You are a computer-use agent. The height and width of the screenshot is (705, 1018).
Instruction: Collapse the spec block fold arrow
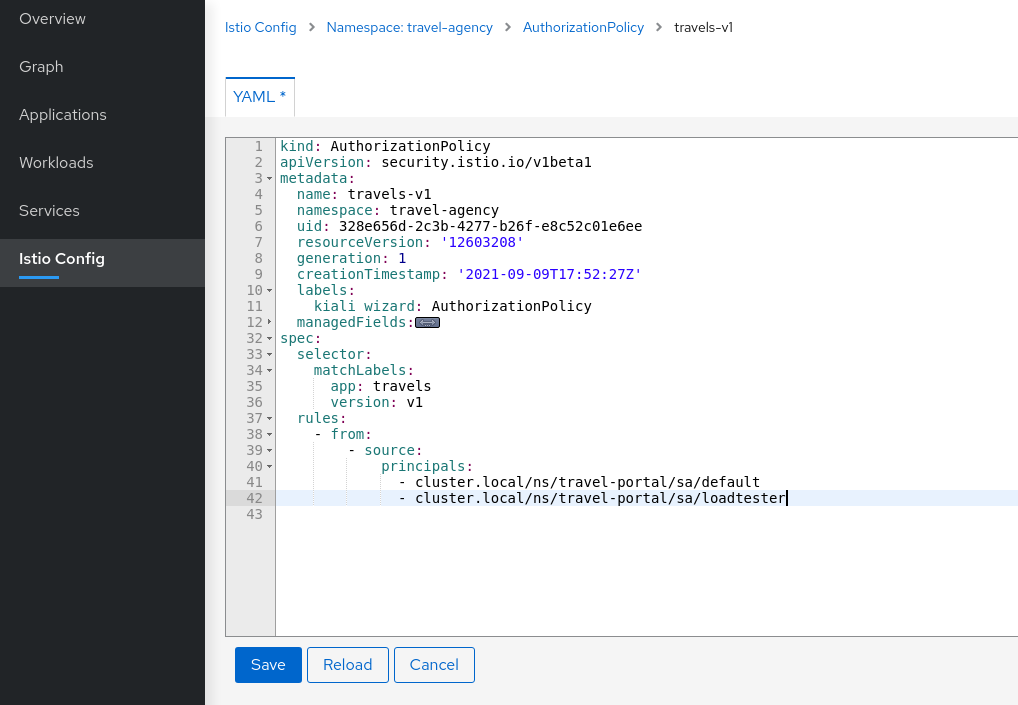tap(270, 338)
